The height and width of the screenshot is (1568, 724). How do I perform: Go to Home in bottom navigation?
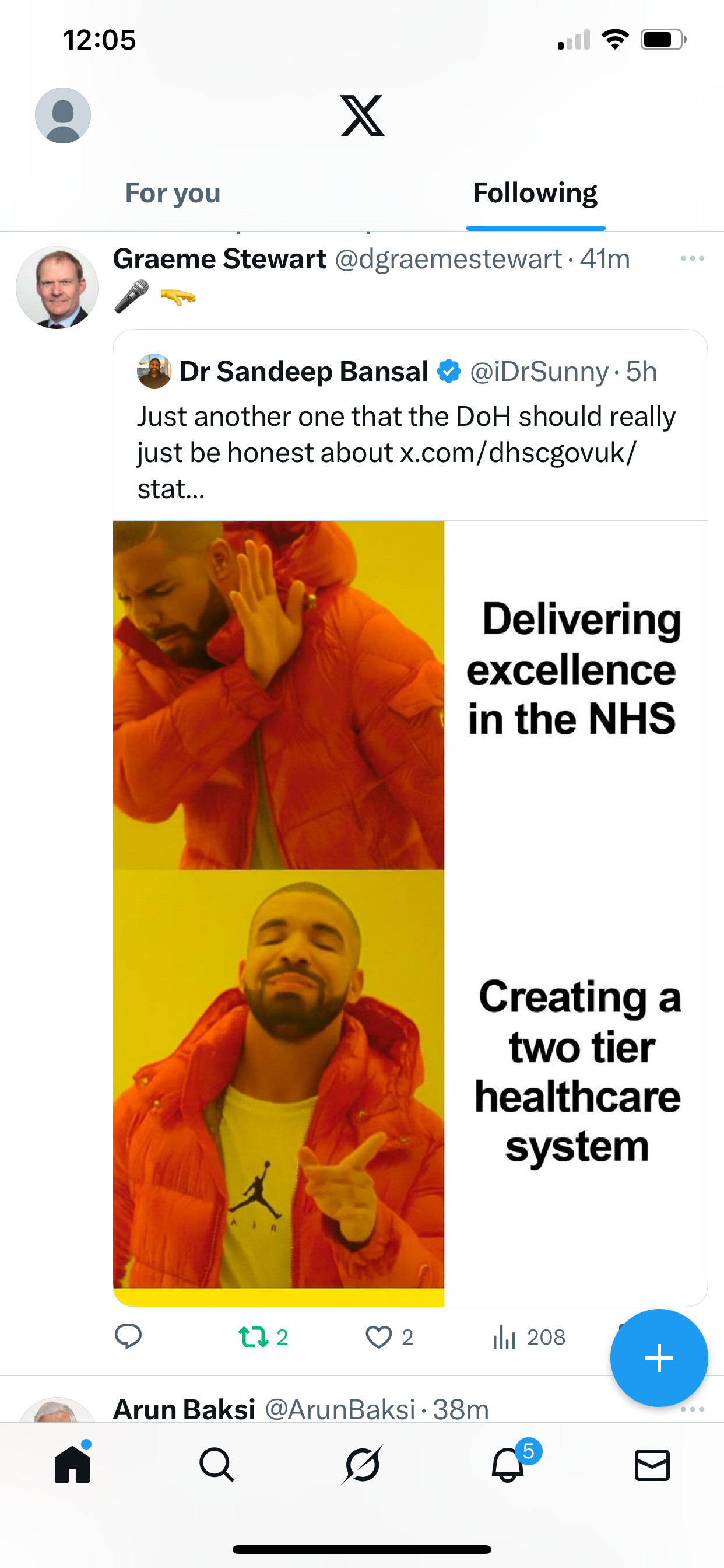click(x=72, y=1464)
